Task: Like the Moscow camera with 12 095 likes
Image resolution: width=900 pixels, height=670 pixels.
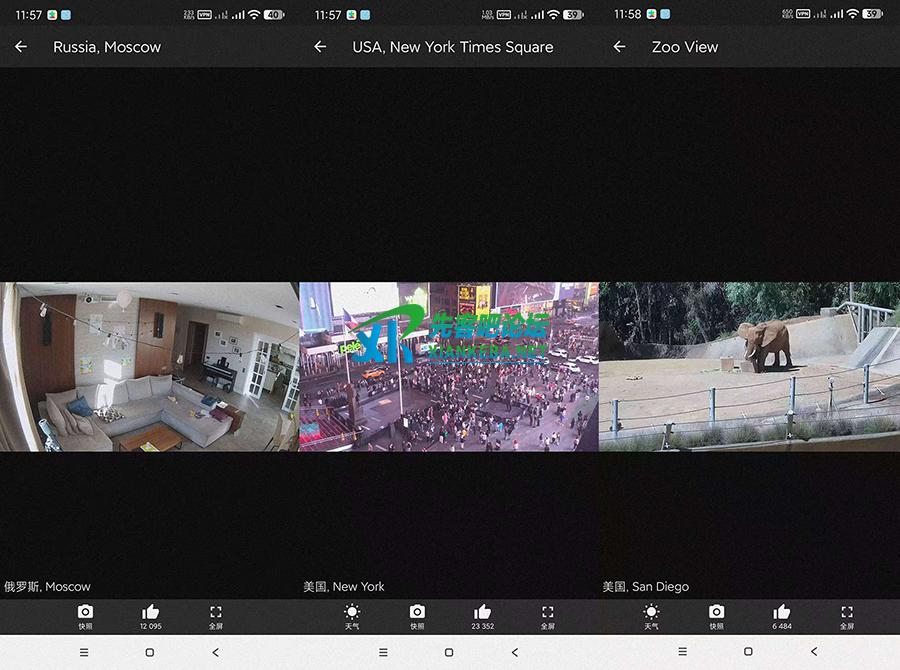Action: coord(151,615)
